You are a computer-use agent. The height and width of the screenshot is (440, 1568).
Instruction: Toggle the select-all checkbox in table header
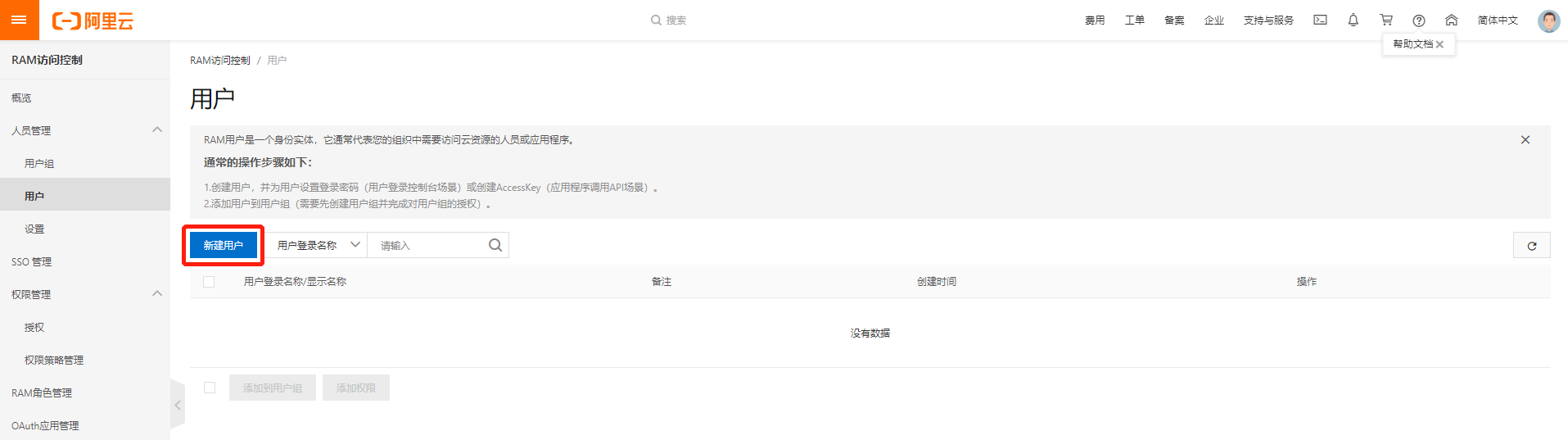click(x=209, y=282)
